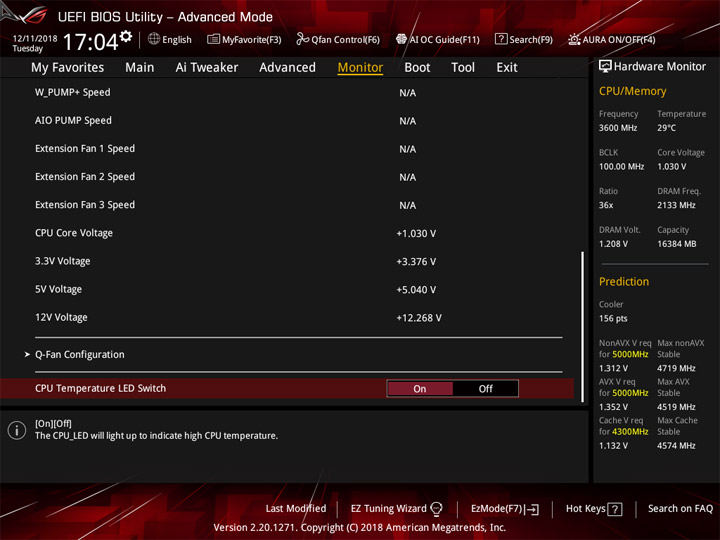
Task: Open the My Favorites tab
Action: click(68, 68)
